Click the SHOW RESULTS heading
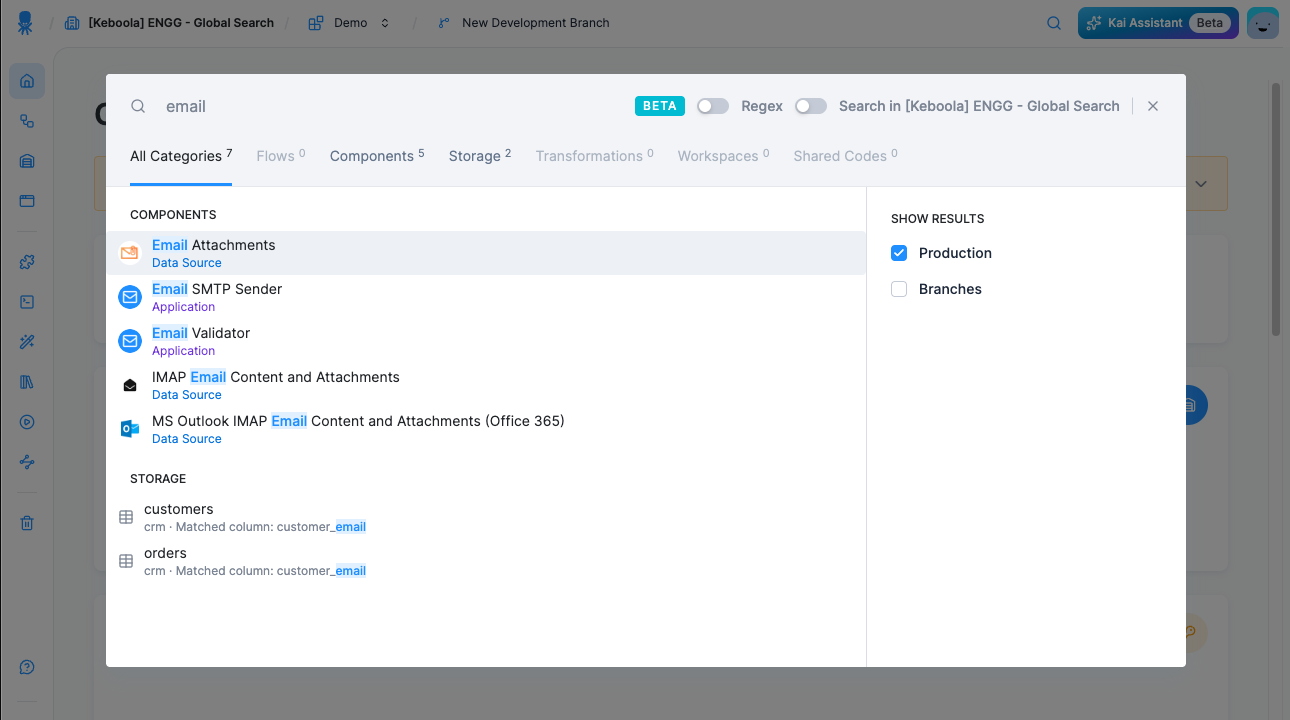 click(x=938, y=219)
